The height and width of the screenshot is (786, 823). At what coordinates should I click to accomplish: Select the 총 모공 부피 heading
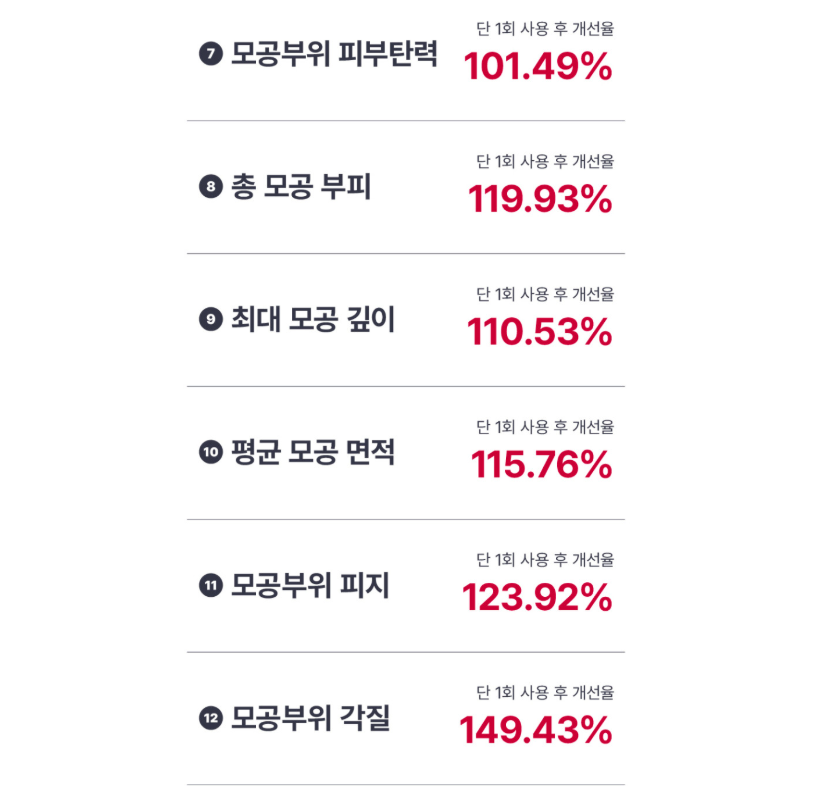[301, 187]
